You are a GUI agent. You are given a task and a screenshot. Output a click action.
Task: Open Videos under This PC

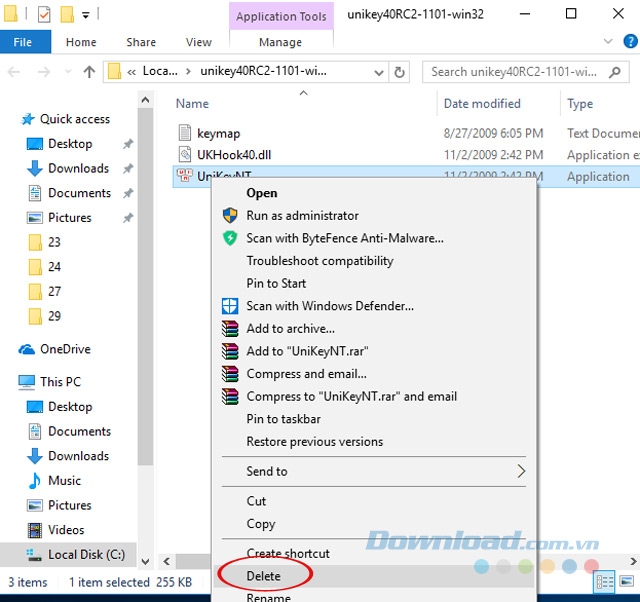[66, 530]
